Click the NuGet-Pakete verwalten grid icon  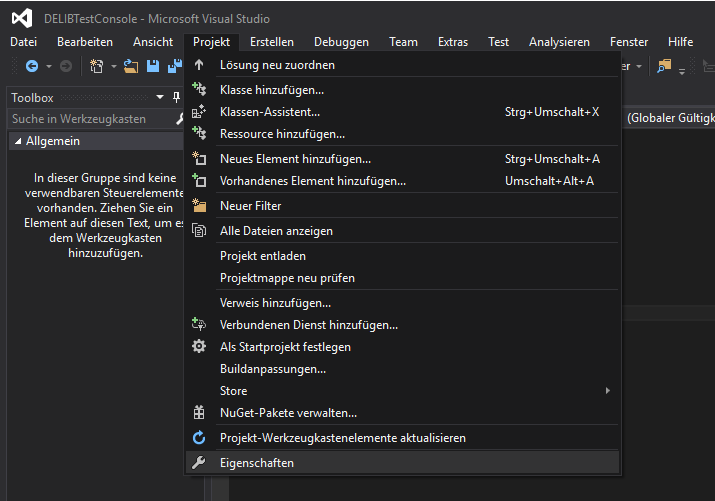pos(198,412)
